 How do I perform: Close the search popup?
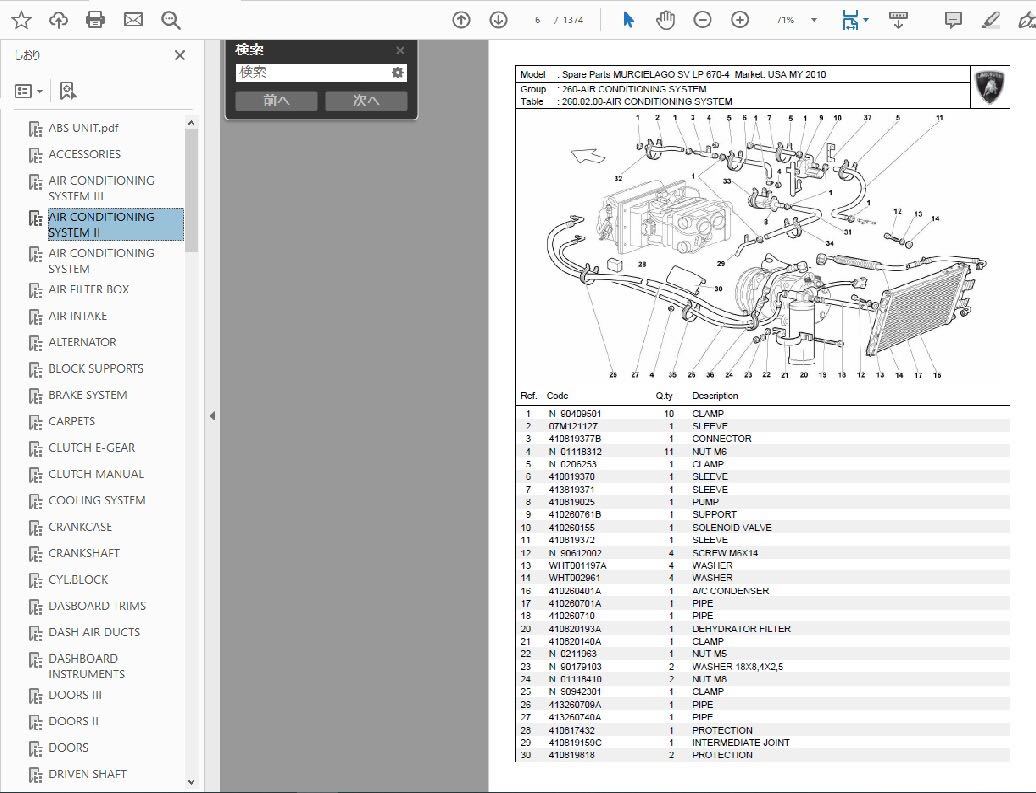coord(400,50)
